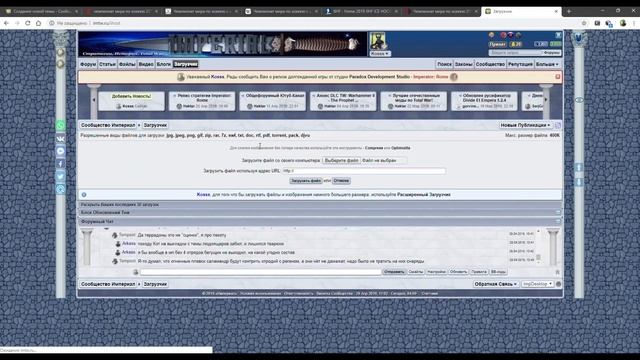Click upper blue arrow icon on right pillar
Viewport: 640px width, 360px height.
tap(579, 168)
